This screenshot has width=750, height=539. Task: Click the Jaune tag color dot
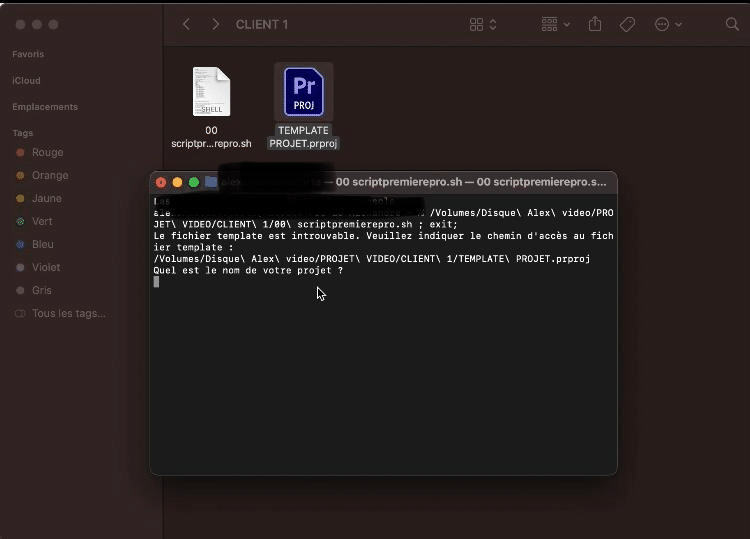pos(20,199)
